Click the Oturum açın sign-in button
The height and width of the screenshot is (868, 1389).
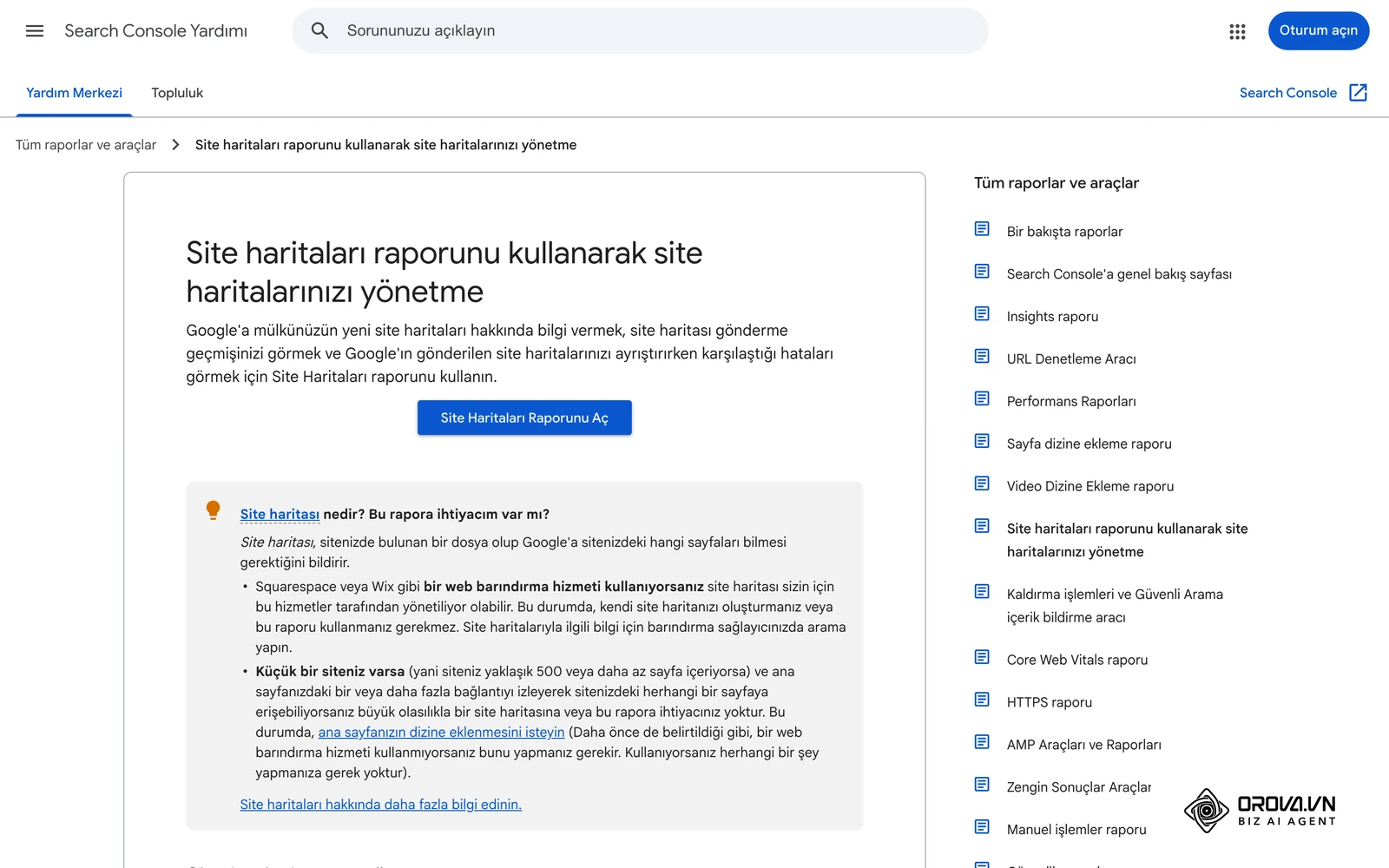point(1318,31)
